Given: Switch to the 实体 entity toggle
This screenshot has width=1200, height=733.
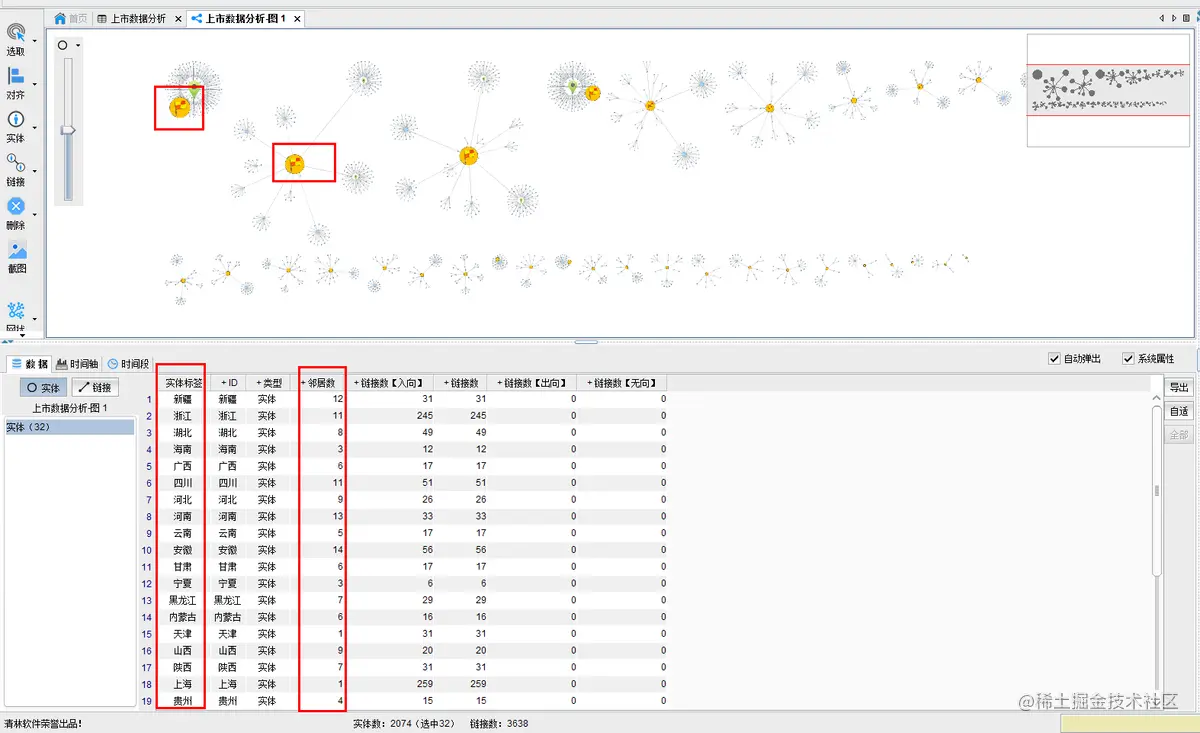Looking at the screenshot, I should (x=44, y=388).
